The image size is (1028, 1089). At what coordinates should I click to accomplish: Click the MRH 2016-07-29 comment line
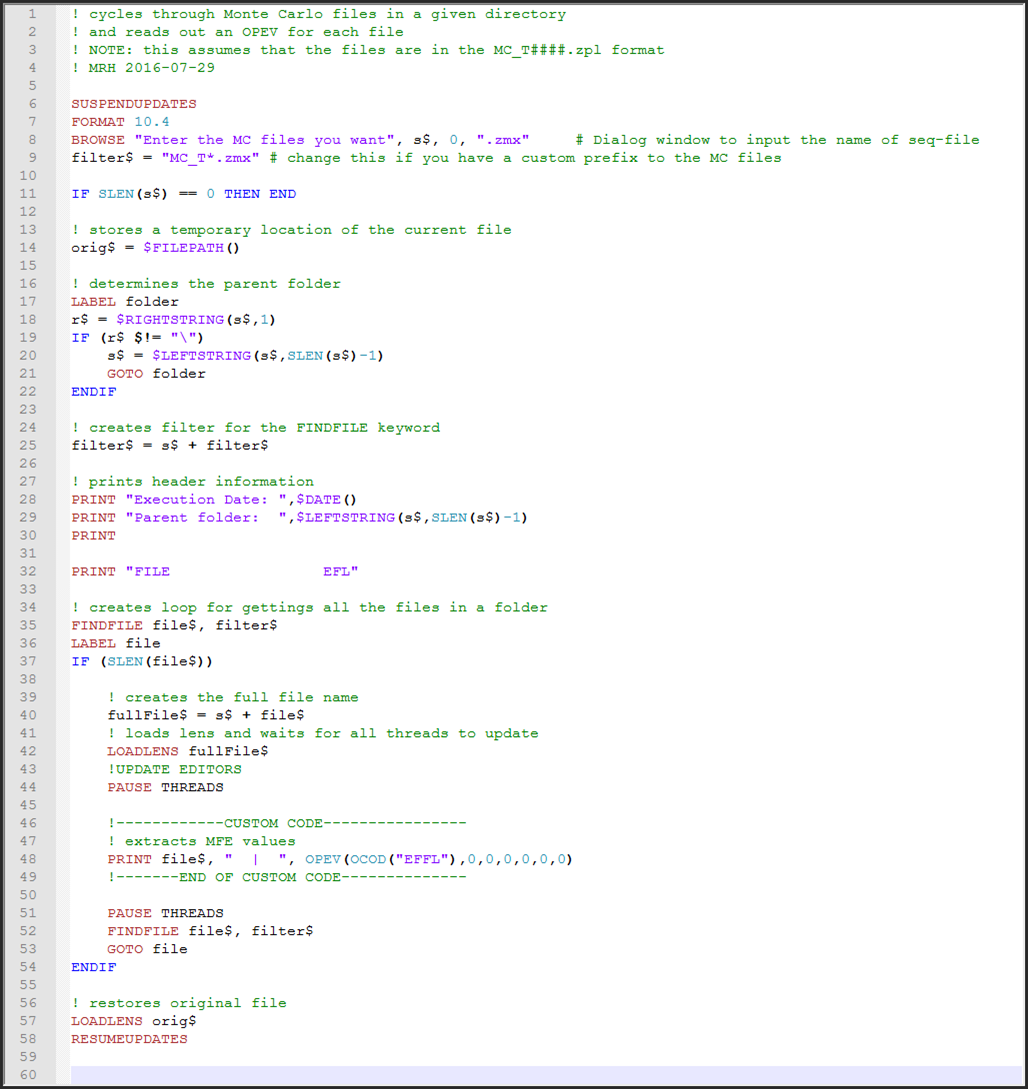[143, 68]
